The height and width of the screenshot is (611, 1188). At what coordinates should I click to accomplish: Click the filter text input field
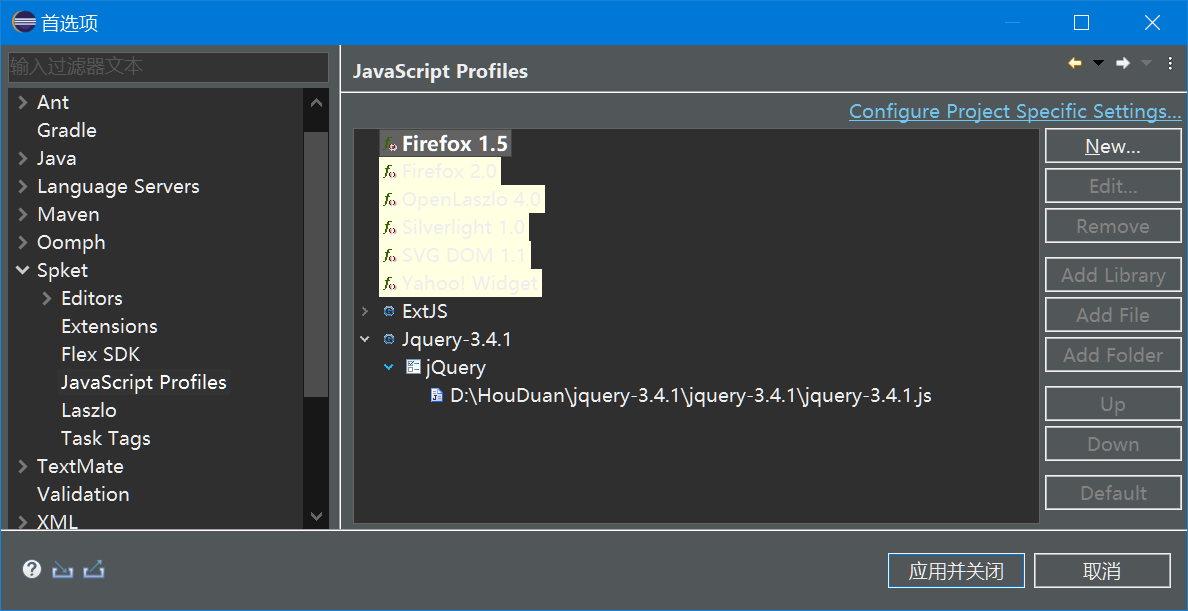point(168,67)
